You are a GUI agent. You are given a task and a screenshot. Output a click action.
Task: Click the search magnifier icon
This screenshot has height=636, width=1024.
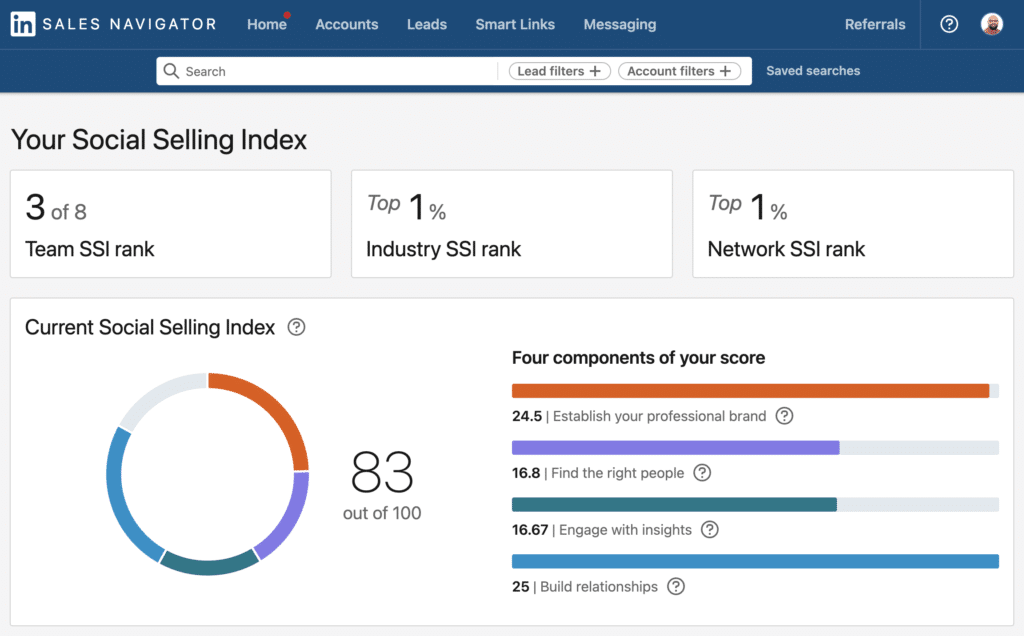(171, 71)
